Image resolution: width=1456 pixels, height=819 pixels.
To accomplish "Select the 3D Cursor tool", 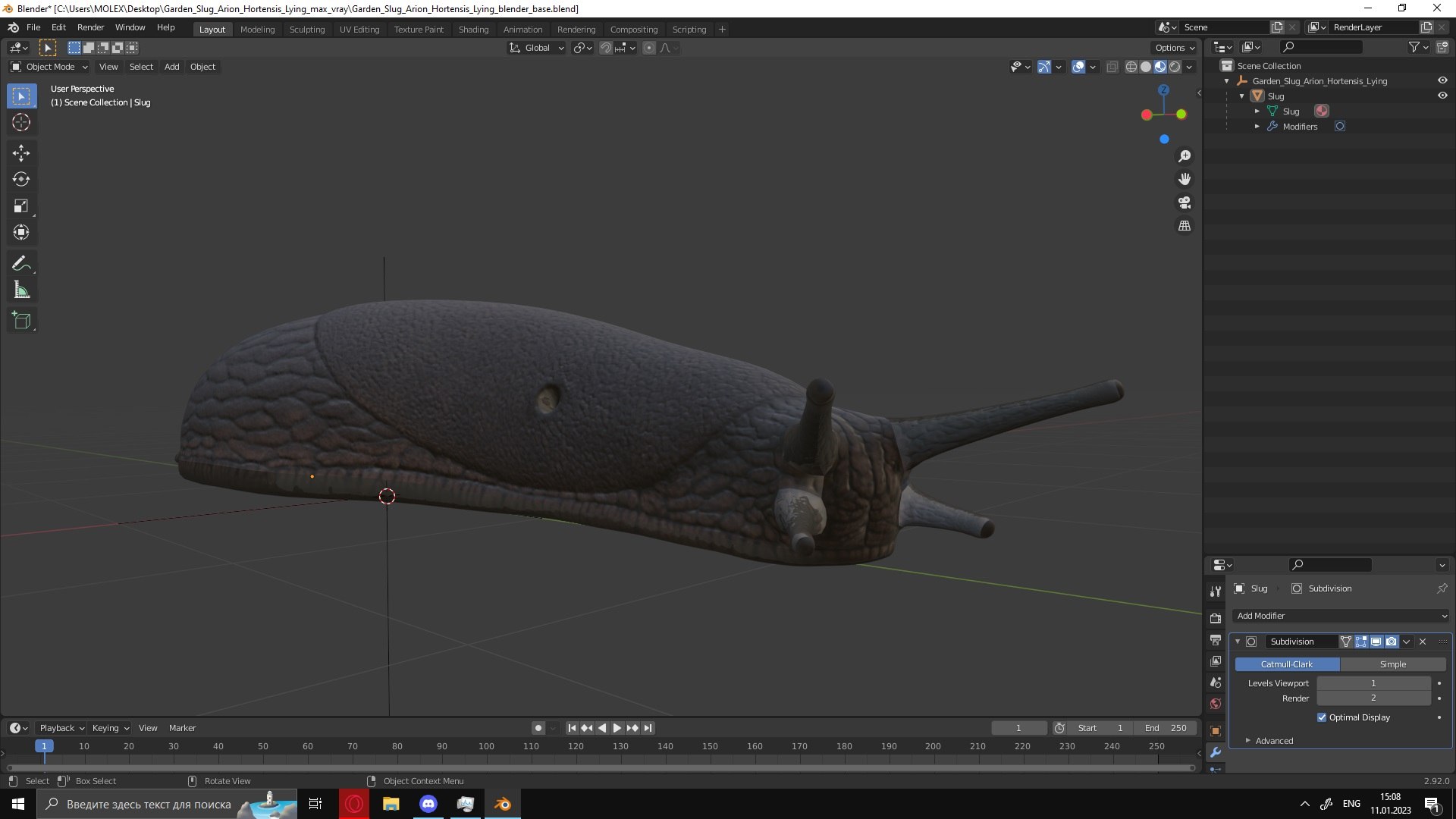I will click(x=21, y=122).
